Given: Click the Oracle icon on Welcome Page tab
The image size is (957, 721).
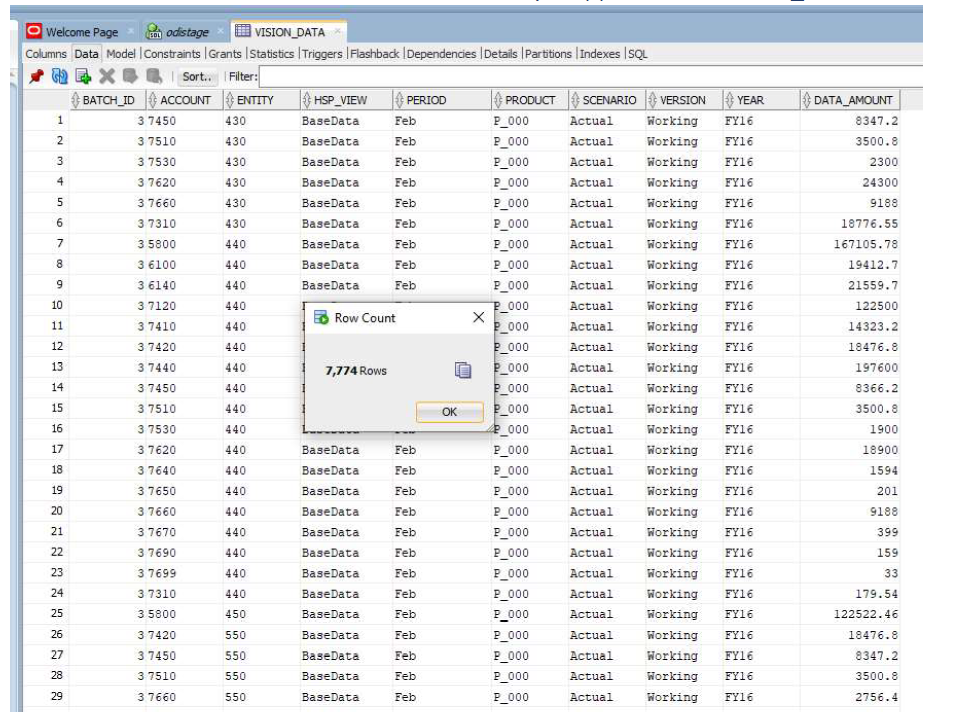Looking at the screenshot, I should click(36, 30).
